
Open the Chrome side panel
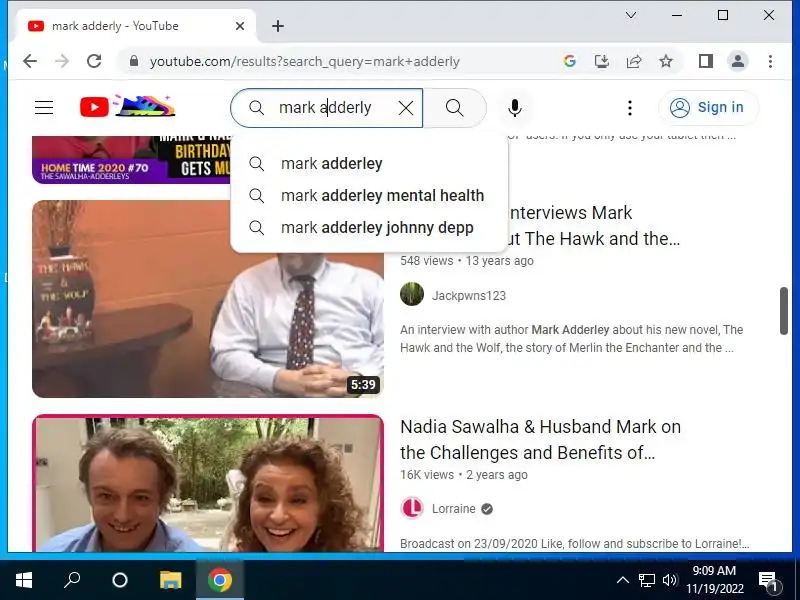pyautogui.click(x=706, y=61)
